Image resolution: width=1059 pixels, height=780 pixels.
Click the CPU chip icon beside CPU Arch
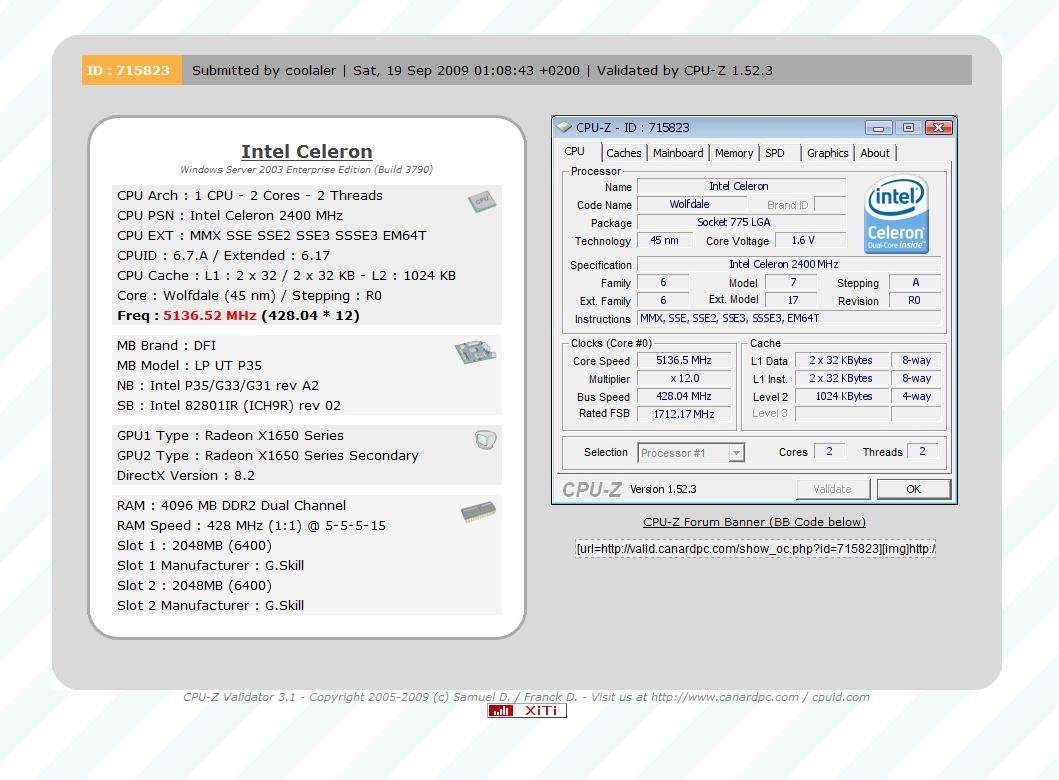coord(482,201)
